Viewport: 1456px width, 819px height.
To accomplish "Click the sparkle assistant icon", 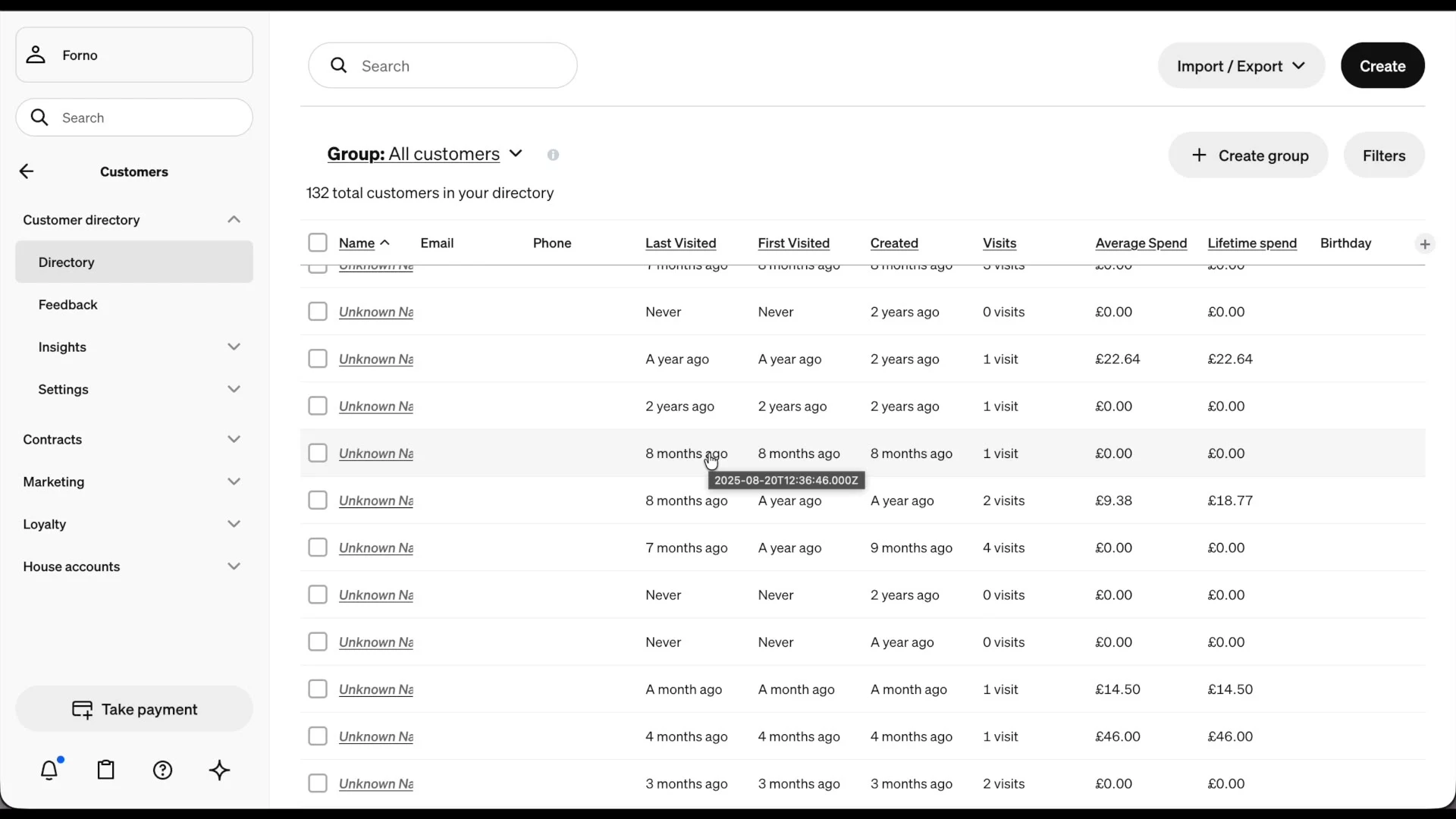I will point(219,770).
